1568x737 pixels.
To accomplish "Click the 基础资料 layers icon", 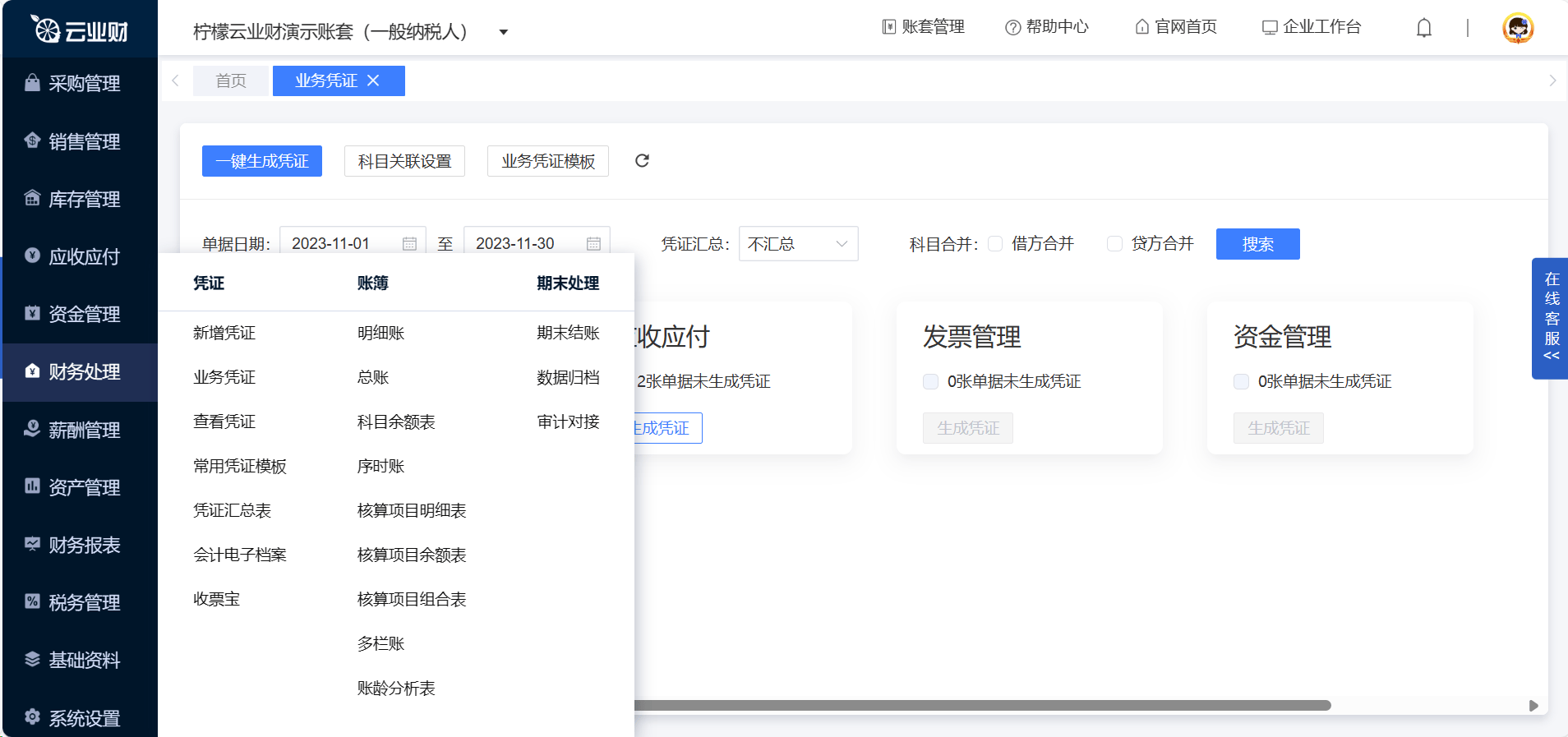I will [32, 659].
